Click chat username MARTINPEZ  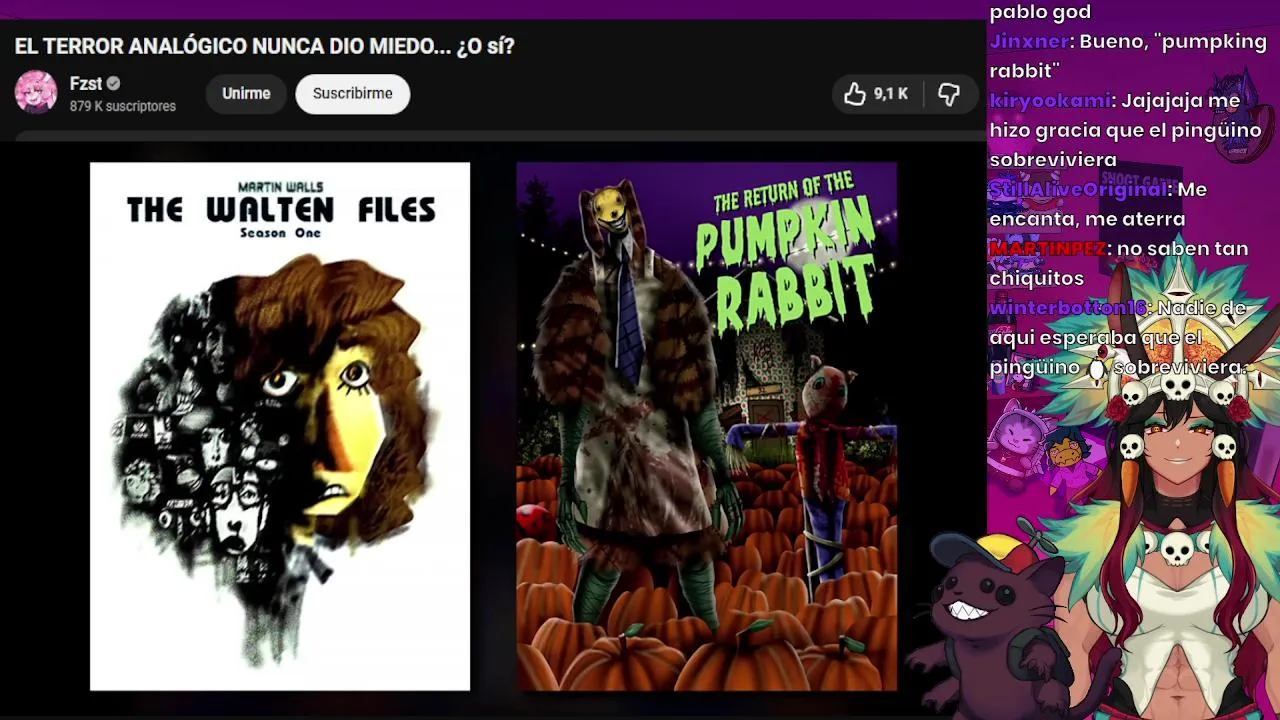pos(1048,248)
